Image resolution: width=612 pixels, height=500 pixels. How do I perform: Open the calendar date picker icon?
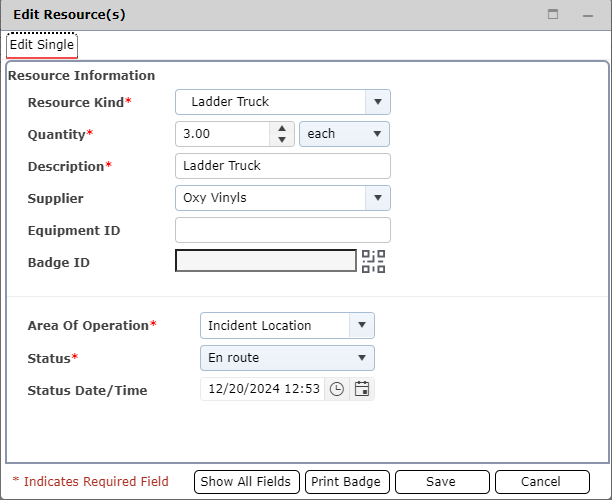click(362, 389)
